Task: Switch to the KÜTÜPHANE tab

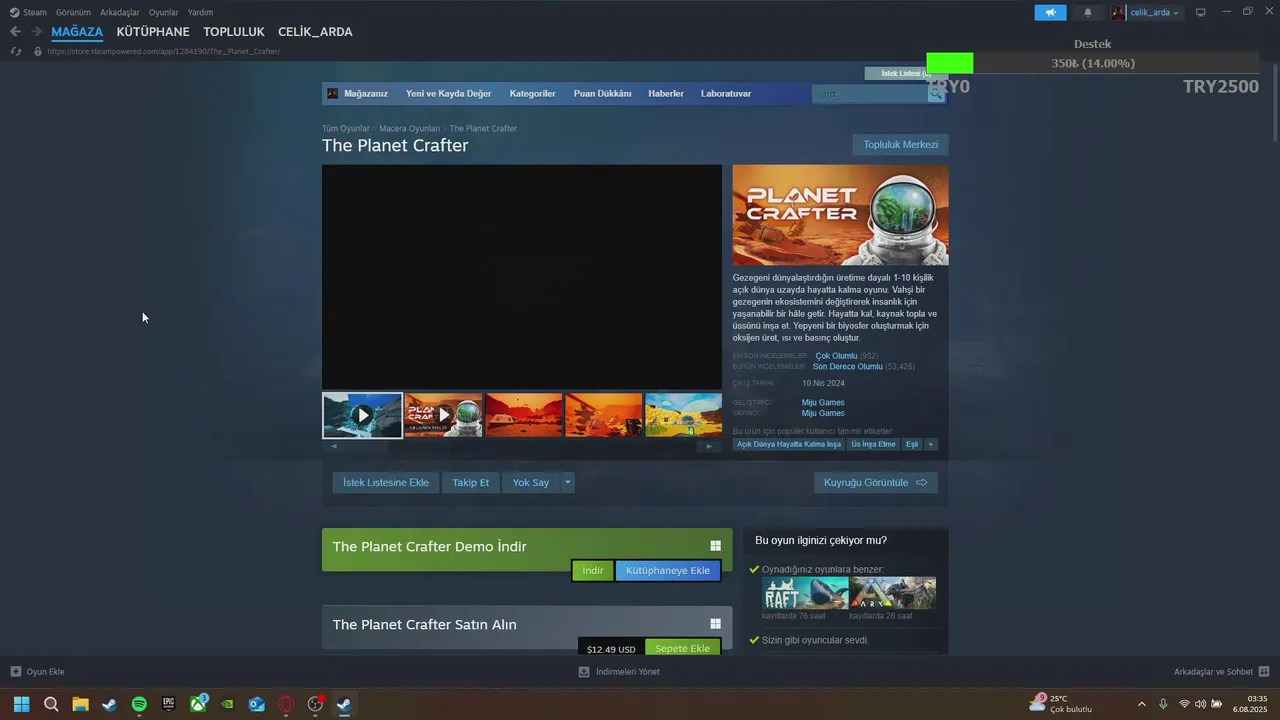Action: pyautogui.click(x=153, y=32)
